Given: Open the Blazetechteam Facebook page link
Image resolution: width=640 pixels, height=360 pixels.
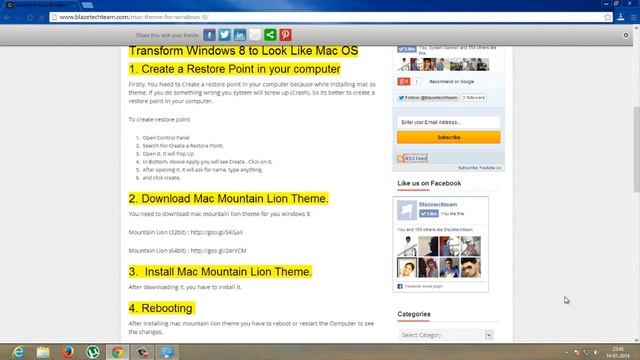Looking at the screenshot, I should [438, 204].
